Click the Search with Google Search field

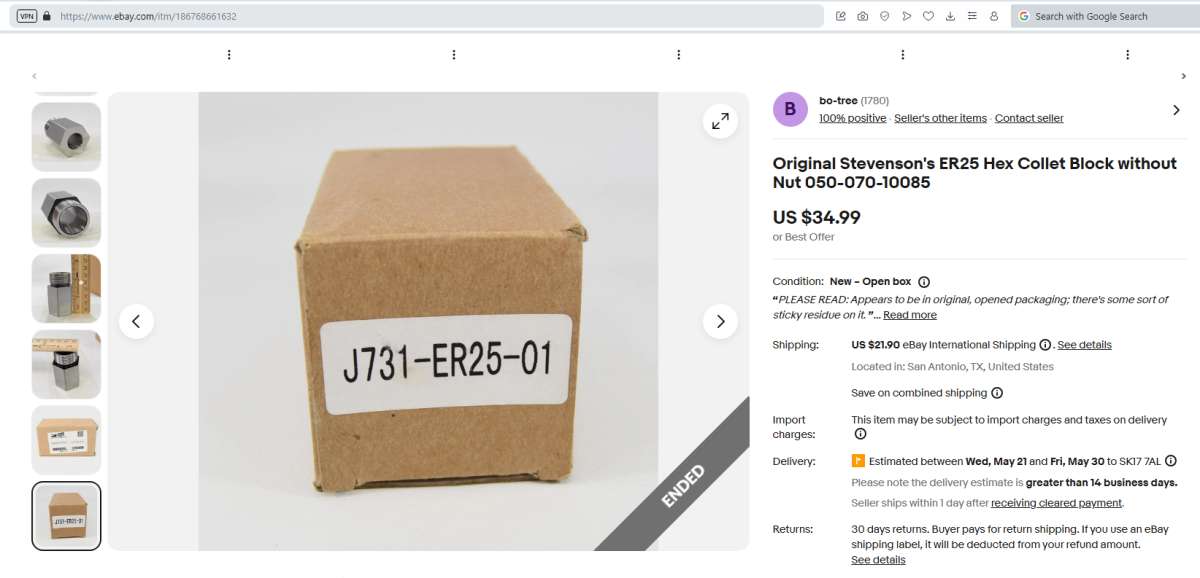[1104, 16]
